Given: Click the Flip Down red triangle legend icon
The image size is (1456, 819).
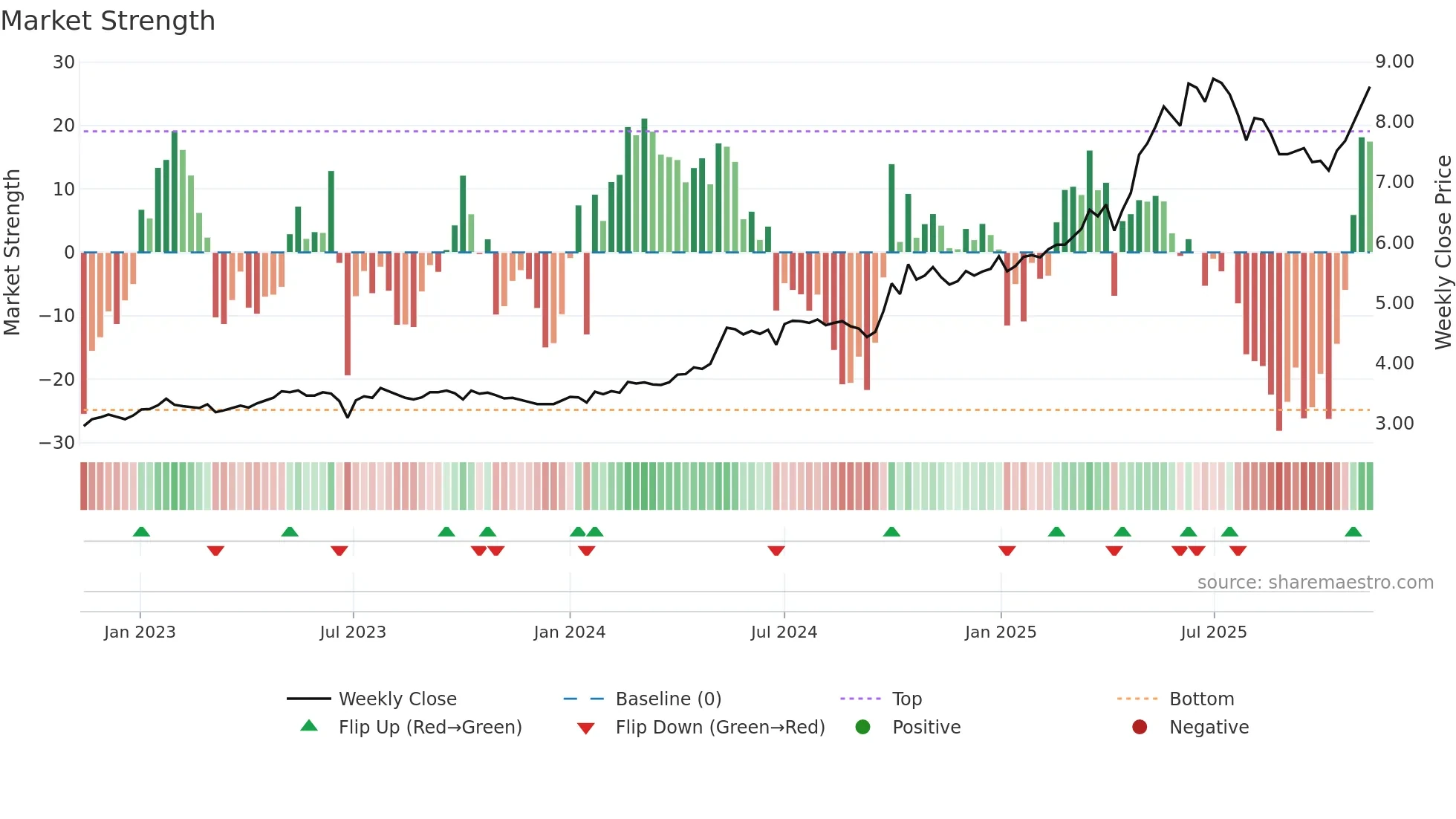Looking at the screenshot, I should tap(585, 728).
